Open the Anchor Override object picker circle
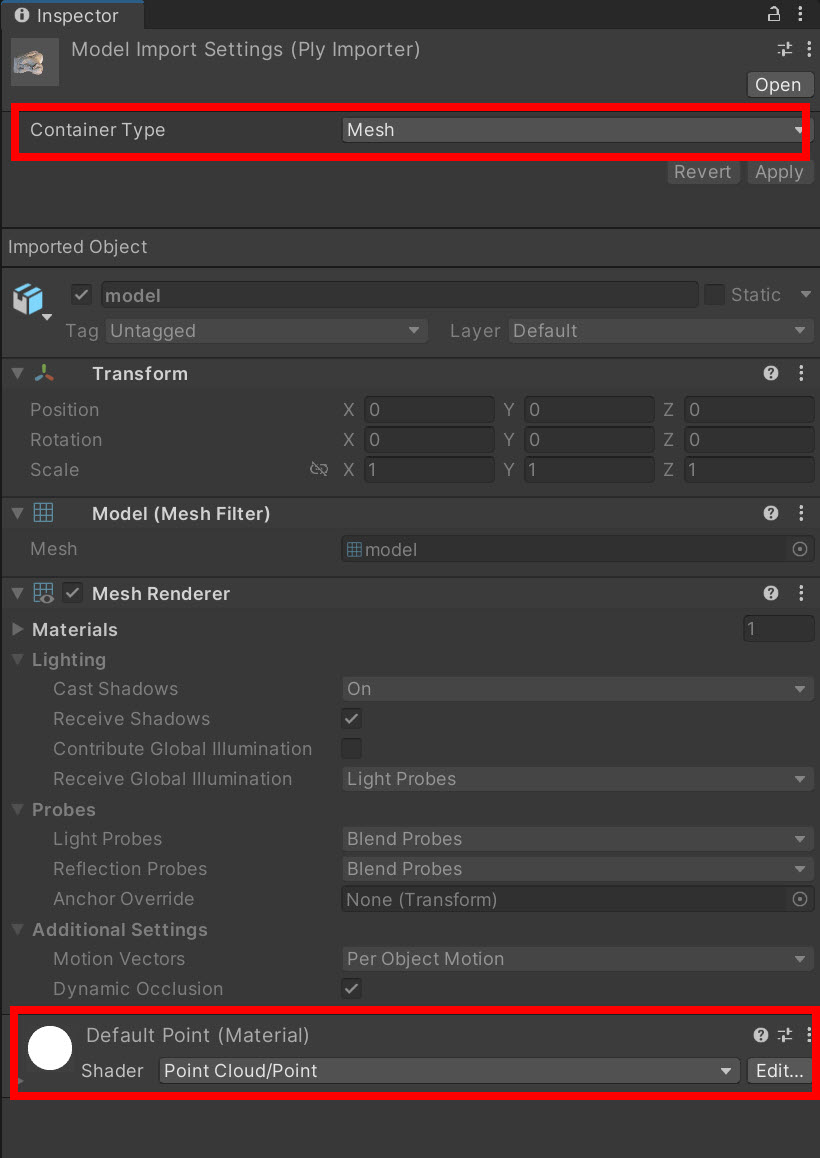The width and height of the screenshot is (820, 1158). coord(799,899)
